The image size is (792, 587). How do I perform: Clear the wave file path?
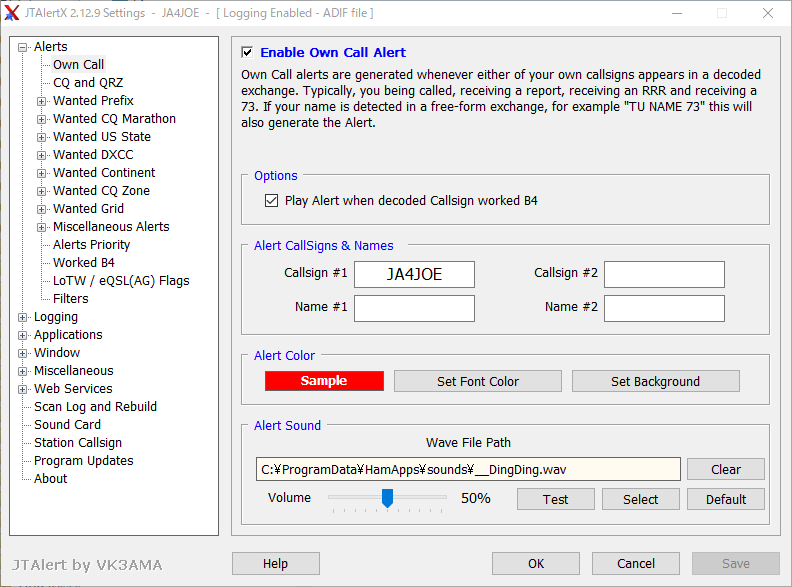coord(726,469)
